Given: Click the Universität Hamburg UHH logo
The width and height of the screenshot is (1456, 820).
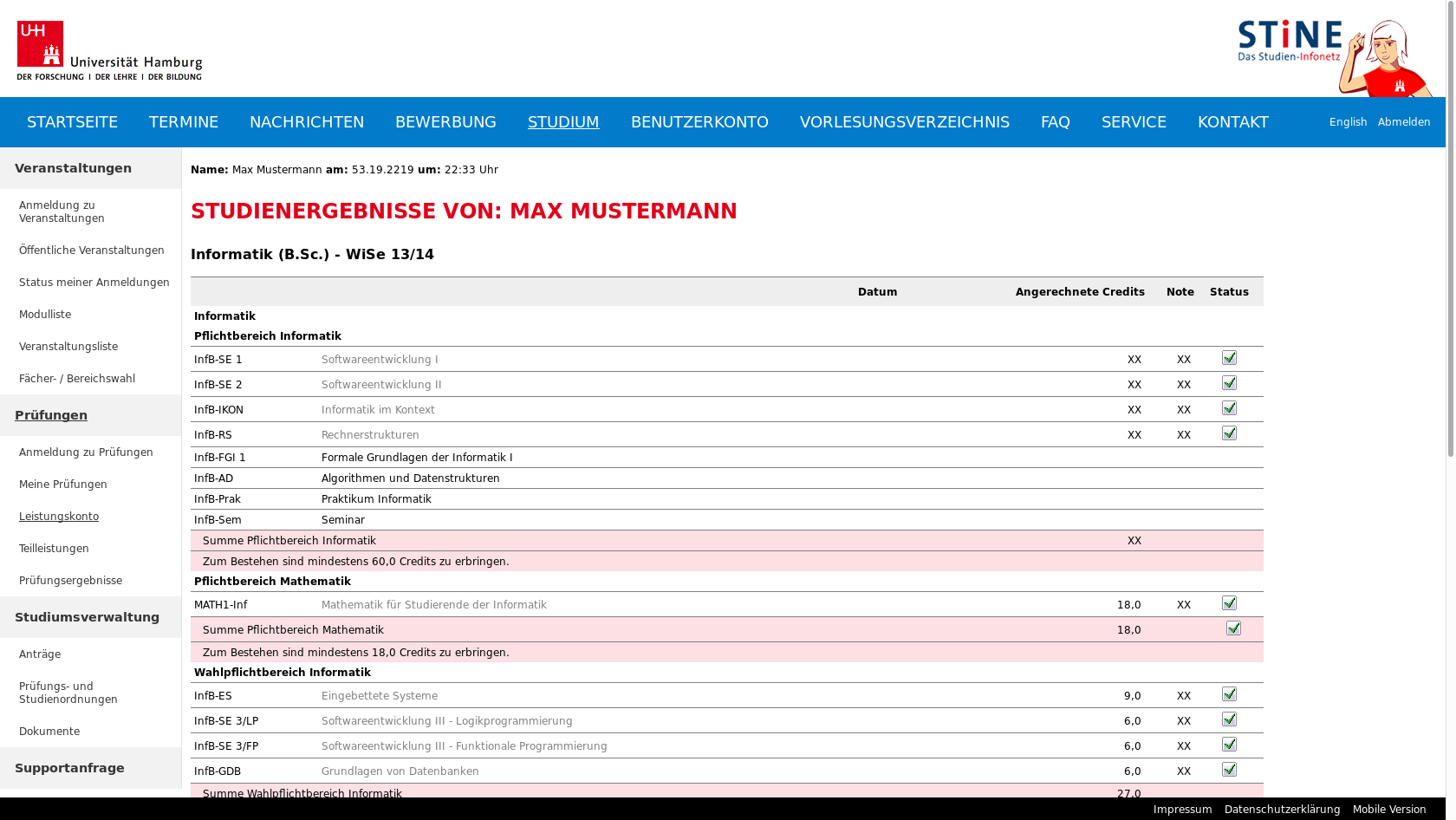Looking at the screenshot, I should [x=108, y=48].
